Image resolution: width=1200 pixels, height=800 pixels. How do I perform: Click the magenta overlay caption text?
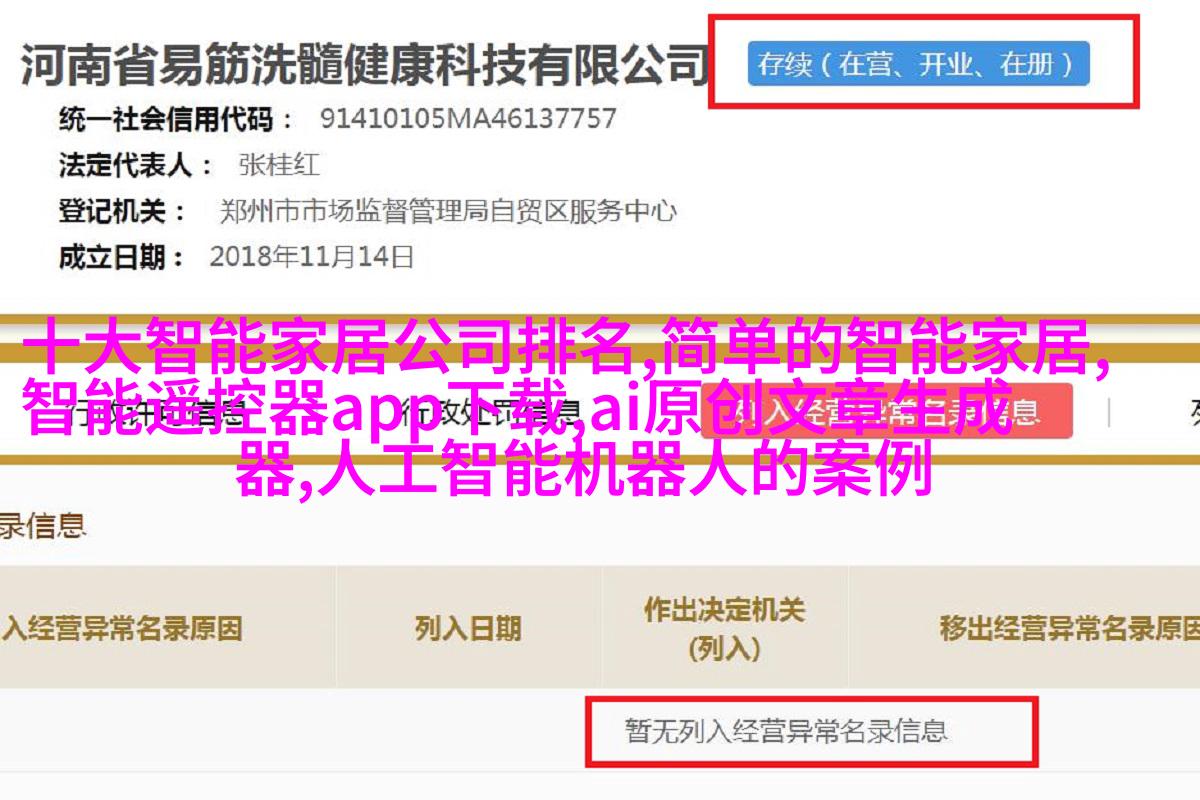coord(565,408)
